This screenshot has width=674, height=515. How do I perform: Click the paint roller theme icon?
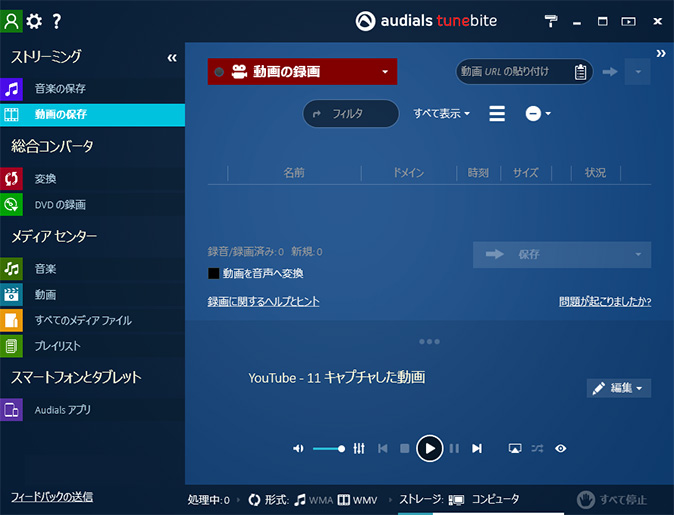click(x=551, y=21)
